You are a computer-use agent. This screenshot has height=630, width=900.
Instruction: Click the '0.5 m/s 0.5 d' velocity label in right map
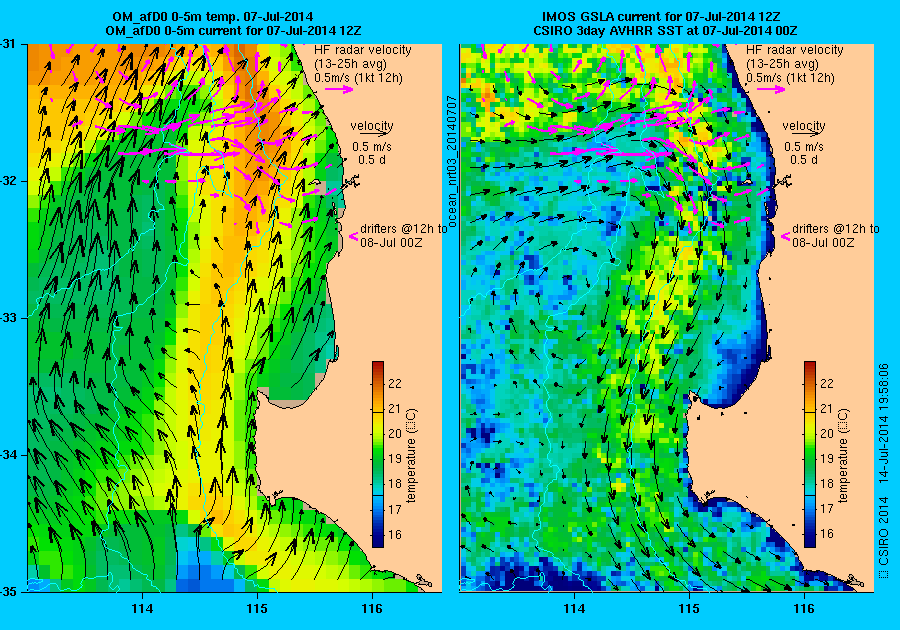click(804, 153)
